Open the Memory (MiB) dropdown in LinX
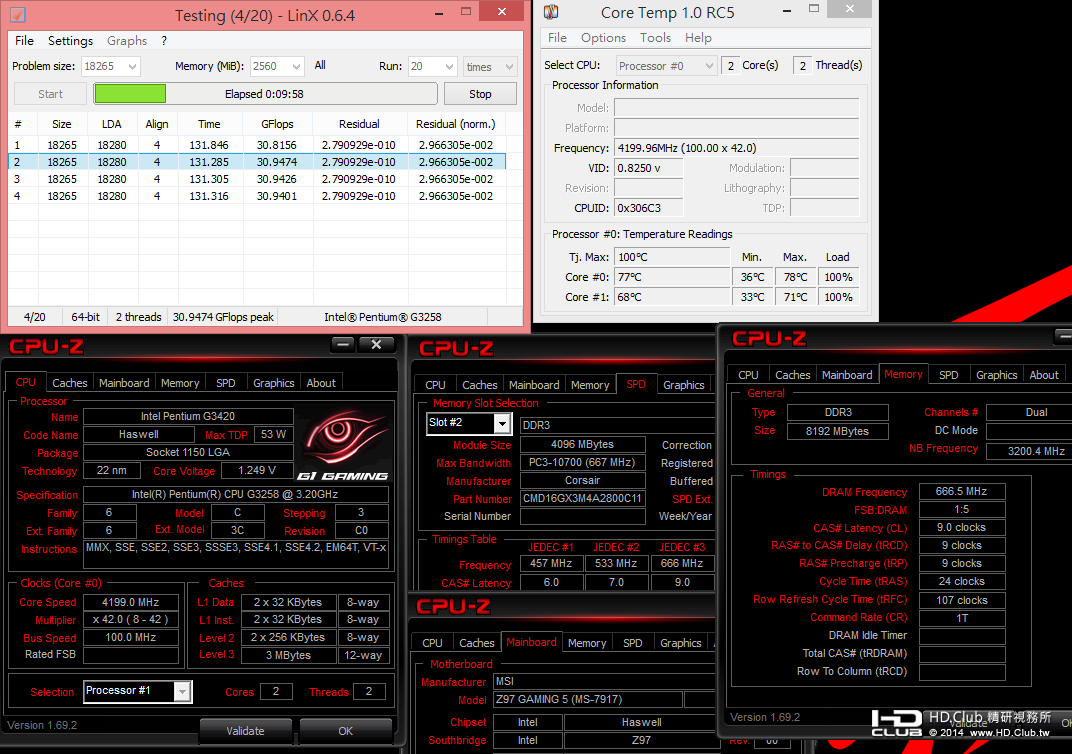 click(x=277, y=66)
